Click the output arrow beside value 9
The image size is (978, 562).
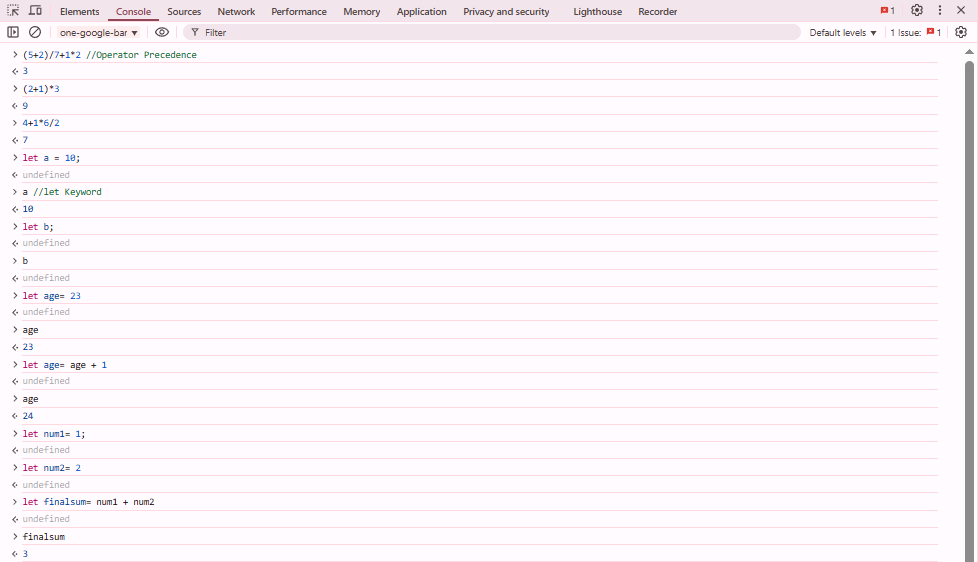[15, 106]
